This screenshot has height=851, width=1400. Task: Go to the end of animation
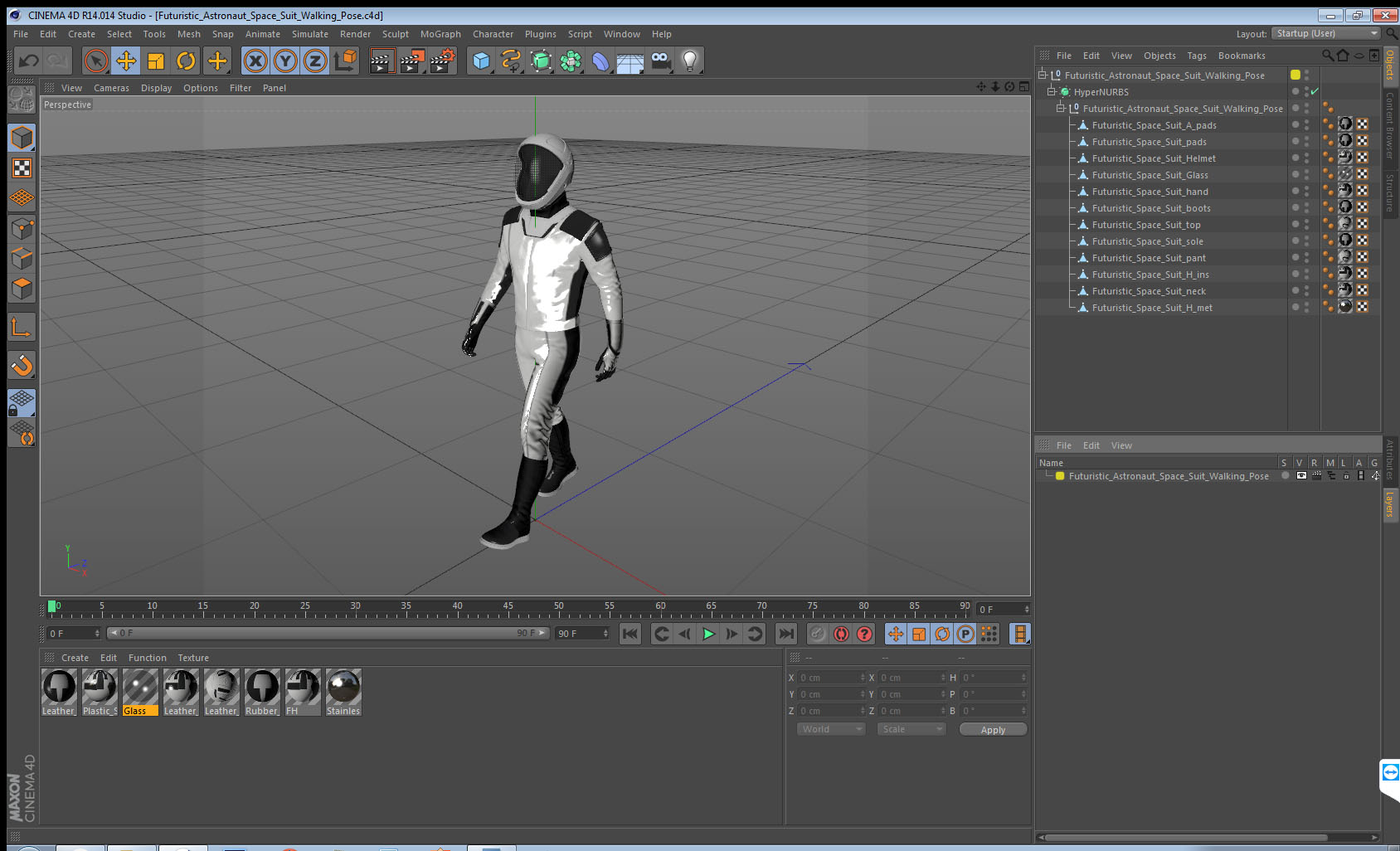click(785, 634)
